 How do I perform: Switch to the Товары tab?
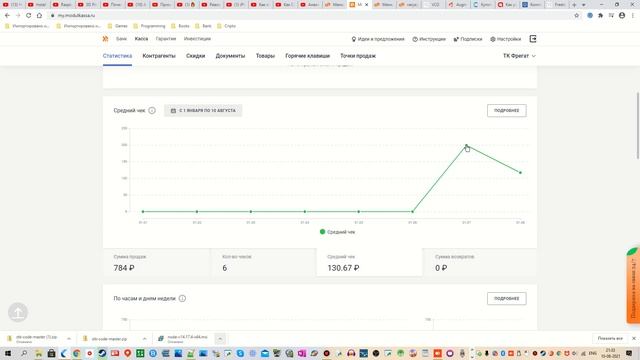265,56
